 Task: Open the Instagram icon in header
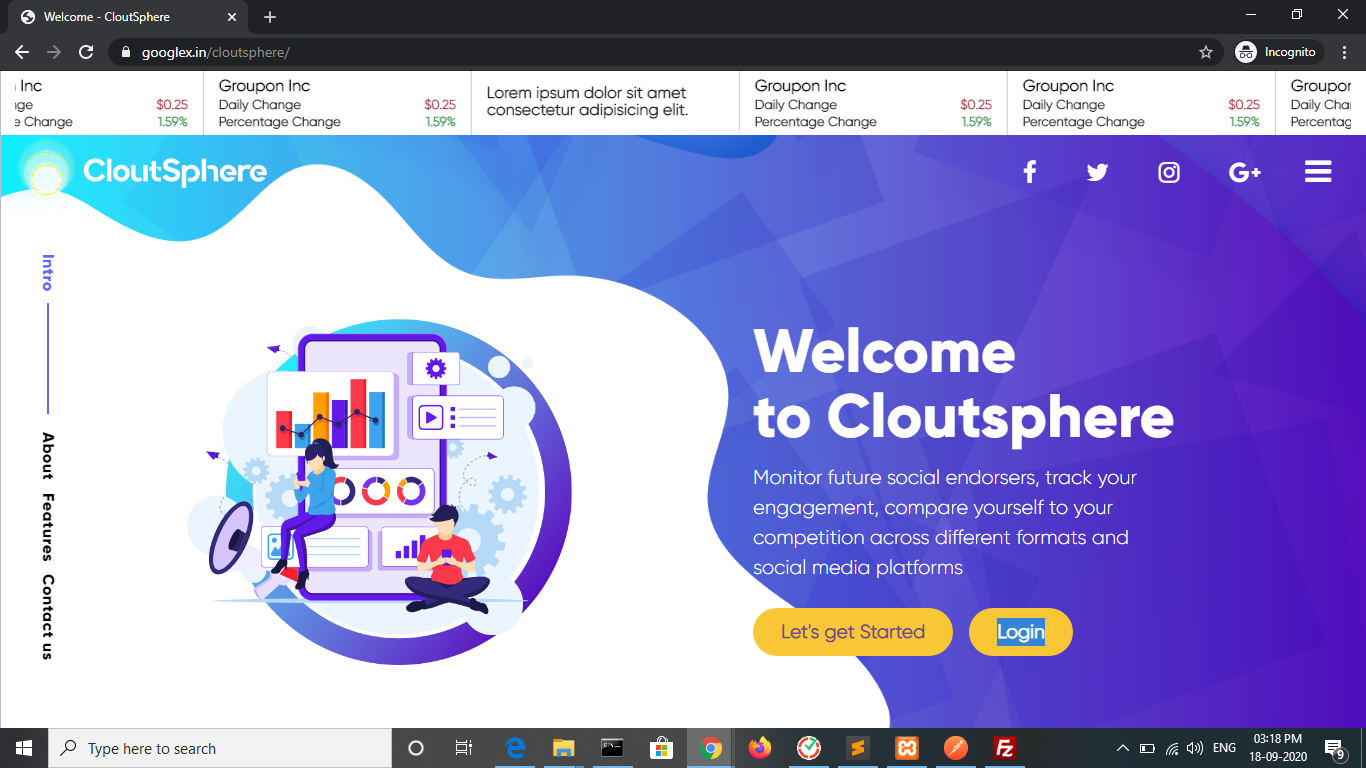[x=1169, y=172]
